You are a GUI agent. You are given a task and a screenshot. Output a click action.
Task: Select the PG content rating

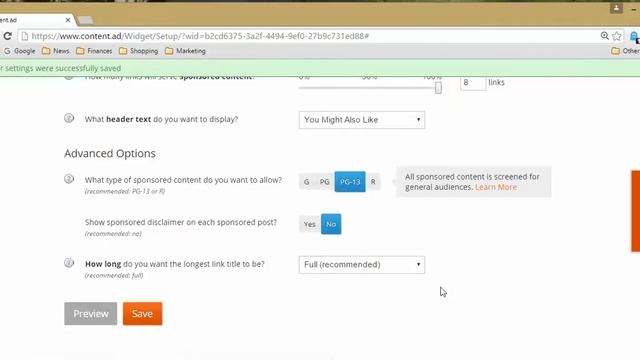pyautogui.click(x=324, y=182)
